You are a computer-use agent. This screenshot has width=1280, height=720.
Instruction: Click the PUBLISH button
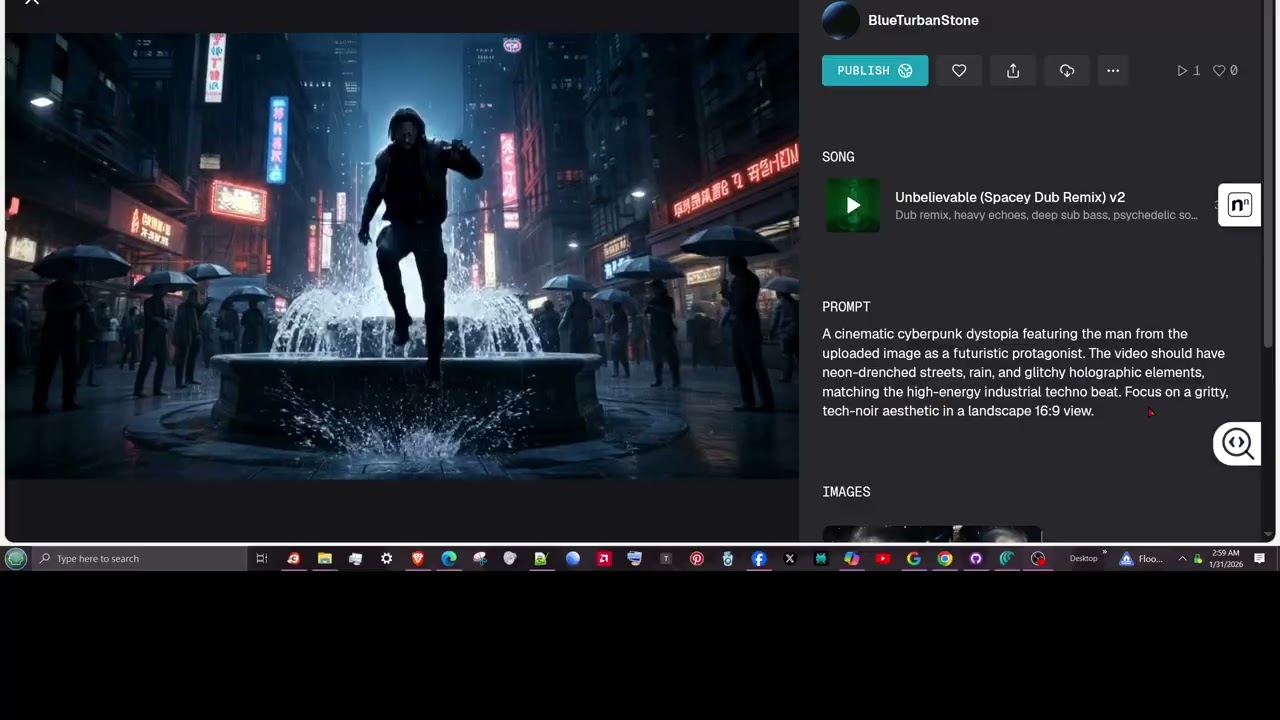(x=875, y=71)
